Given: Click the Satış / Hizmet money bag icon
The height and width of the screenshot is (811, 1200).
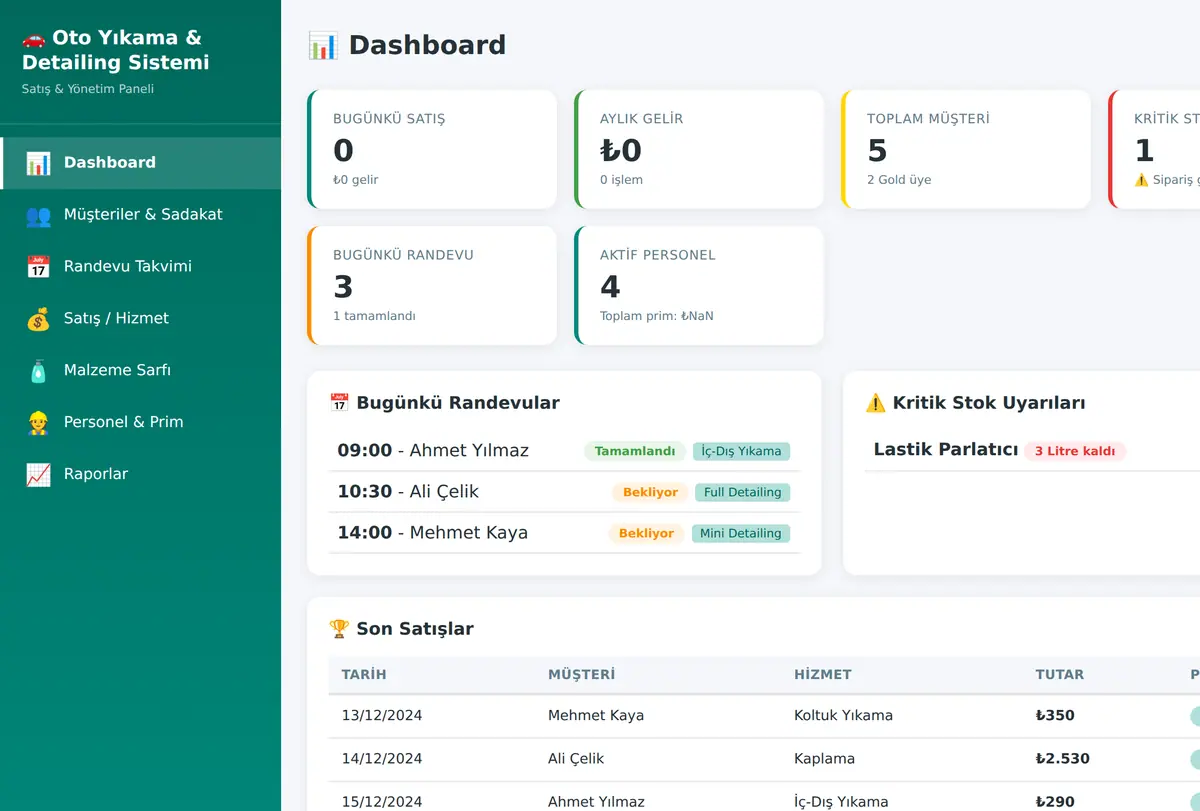Looking at the screenshot, I should coord(38,319).
